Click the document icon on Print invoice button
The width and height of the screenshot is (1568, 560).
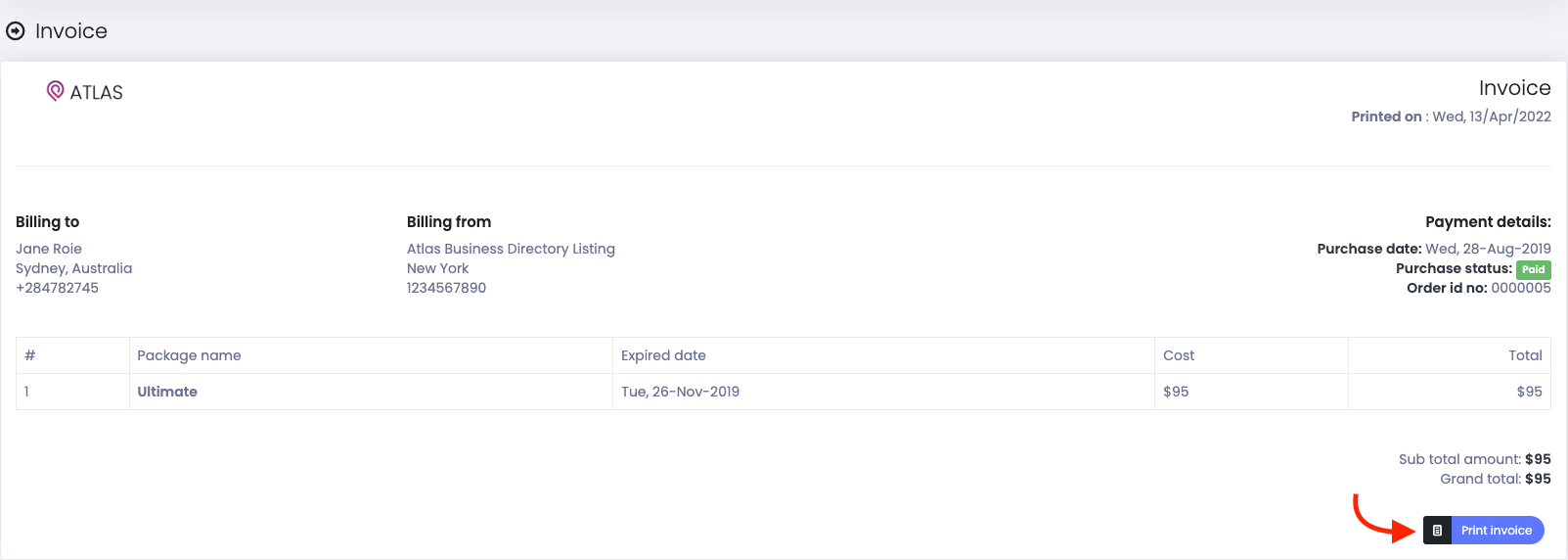click(1437, 531)
